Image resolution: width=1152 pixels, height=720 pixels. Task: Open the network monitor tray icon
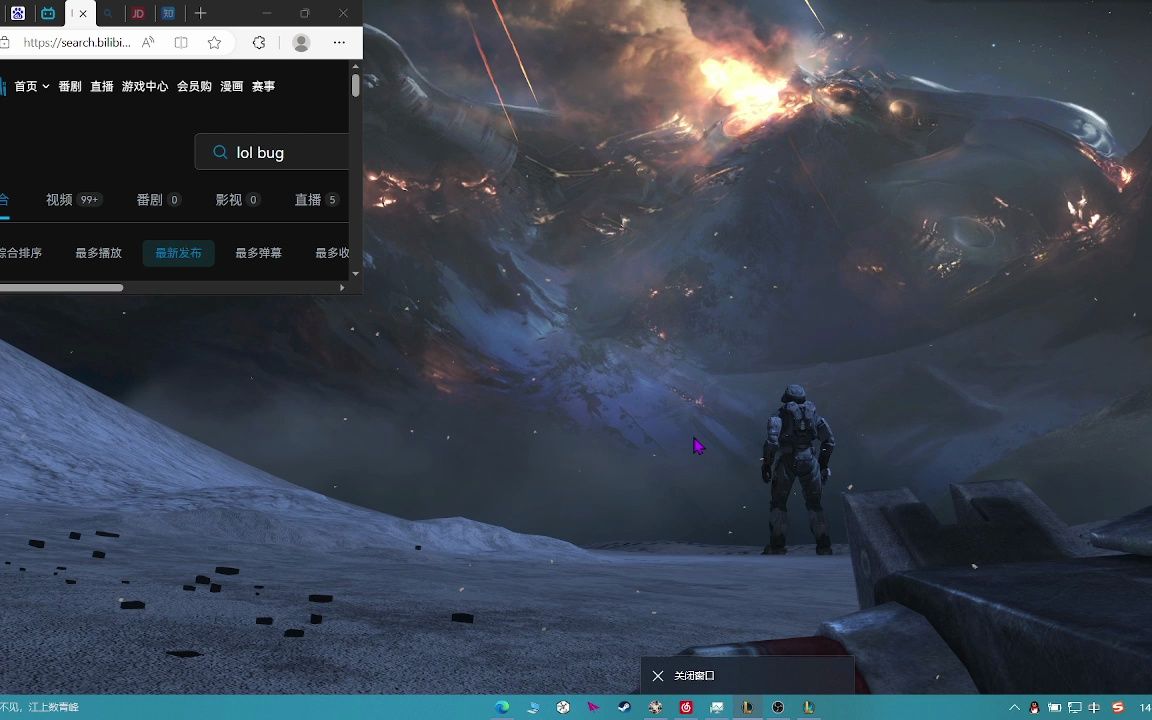click(1074, 708)
